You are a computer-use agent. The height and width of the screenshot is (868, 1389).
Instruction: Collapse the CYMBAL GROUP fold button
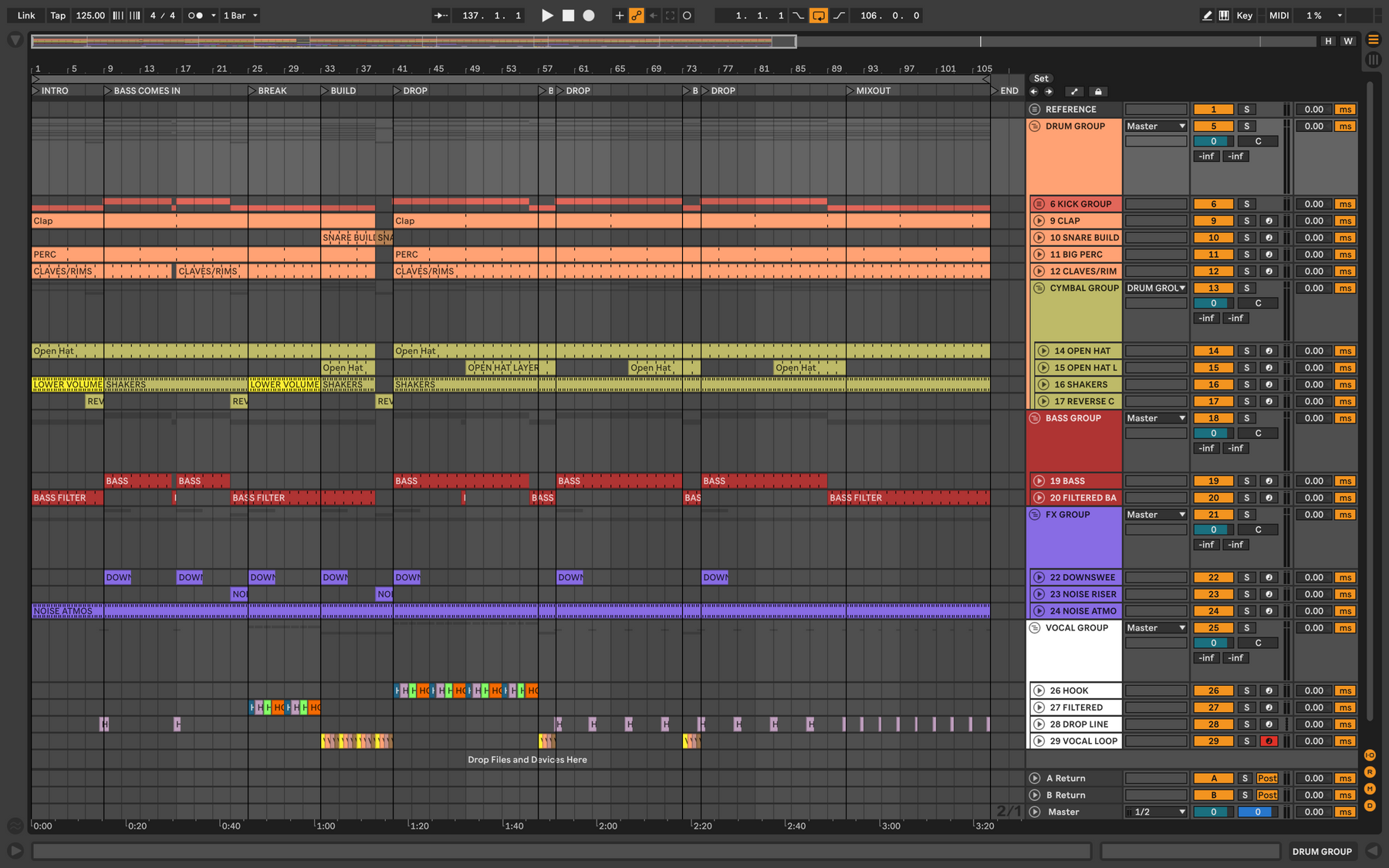point(1039,289)
